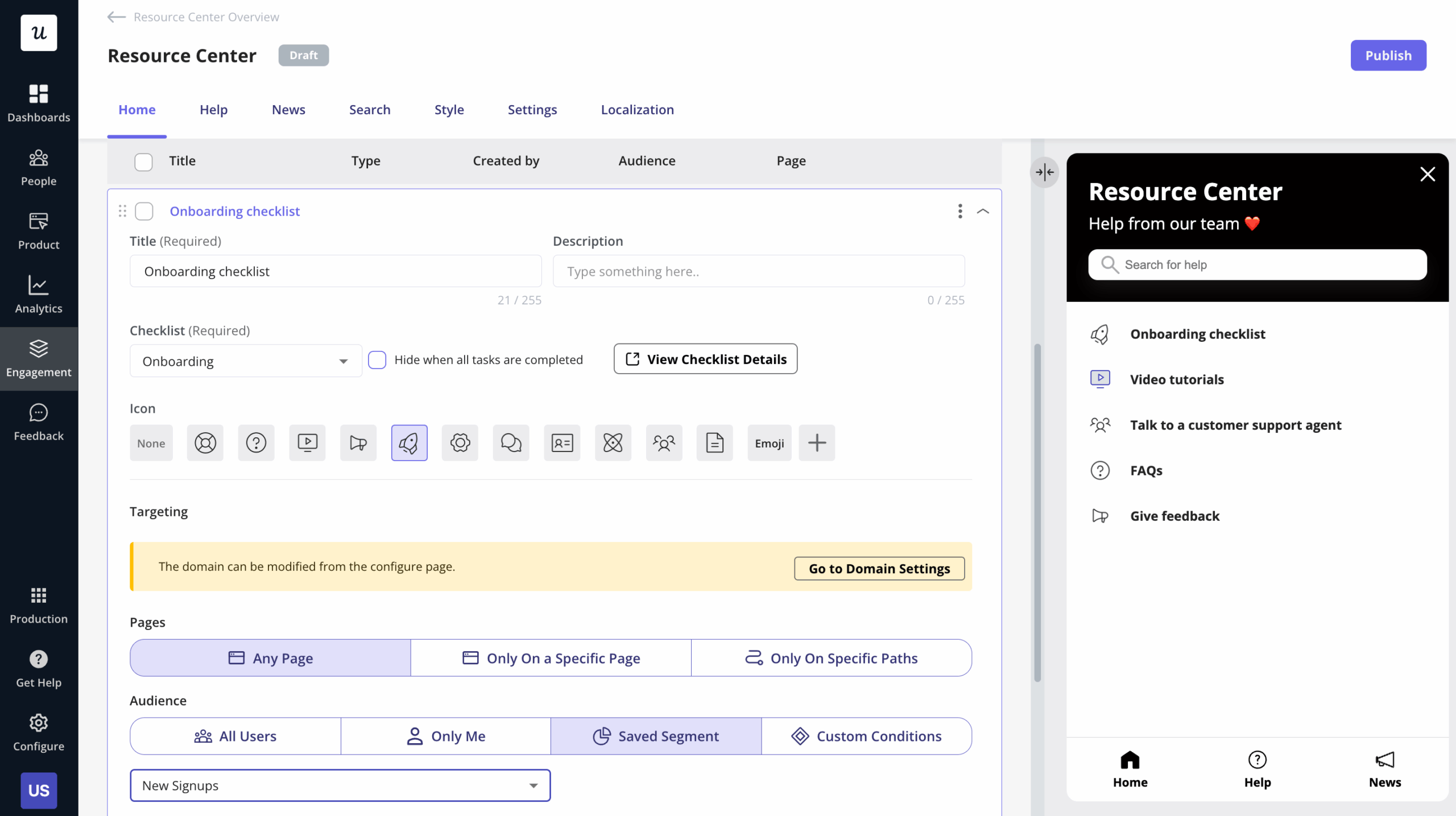Open the three-dot menu for Onboarding checklist
This screenshot has width=1456, height=816.
point(959,211)
